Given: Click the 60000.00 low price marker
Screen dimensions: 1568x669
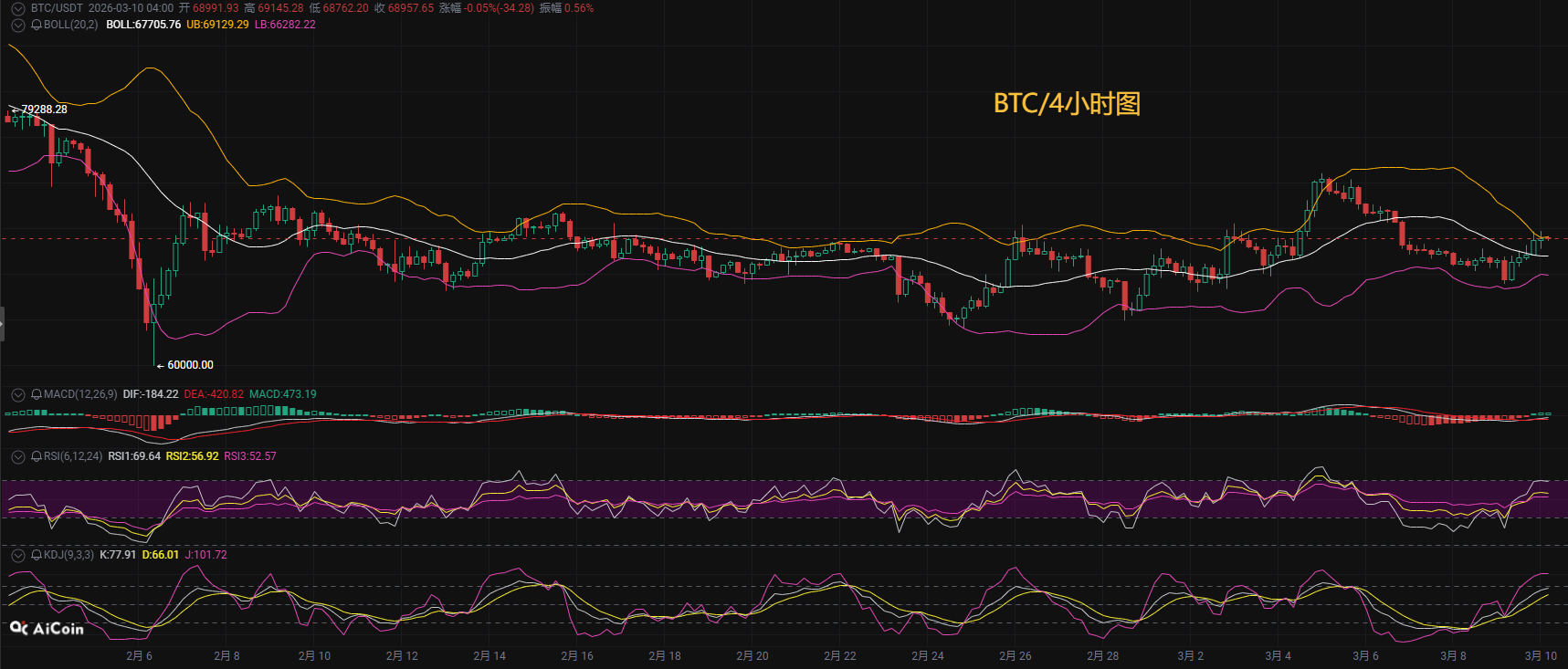Looking at the screenshot, I should tap(190, 365).
